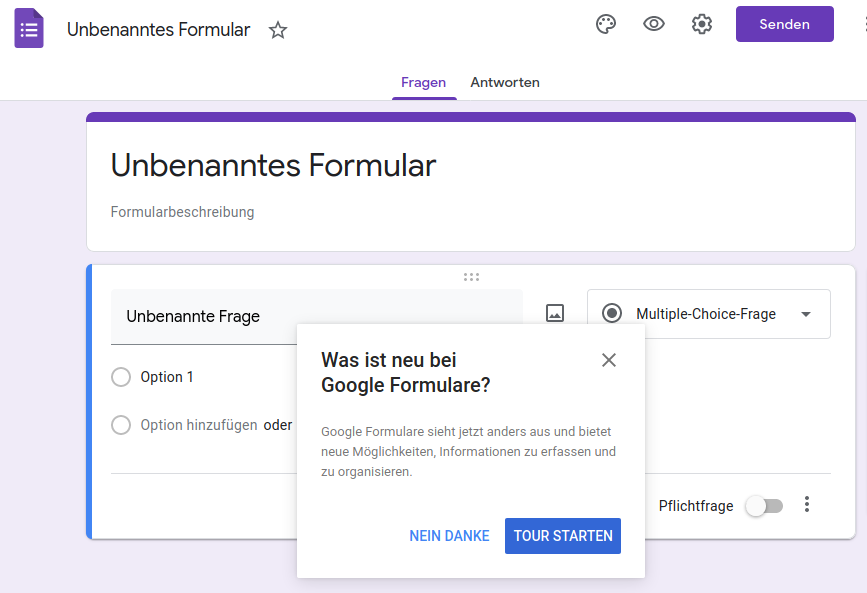Preview the form with the eye icon
This screenshot has height=593, width=867.
(x=654, y=24)
